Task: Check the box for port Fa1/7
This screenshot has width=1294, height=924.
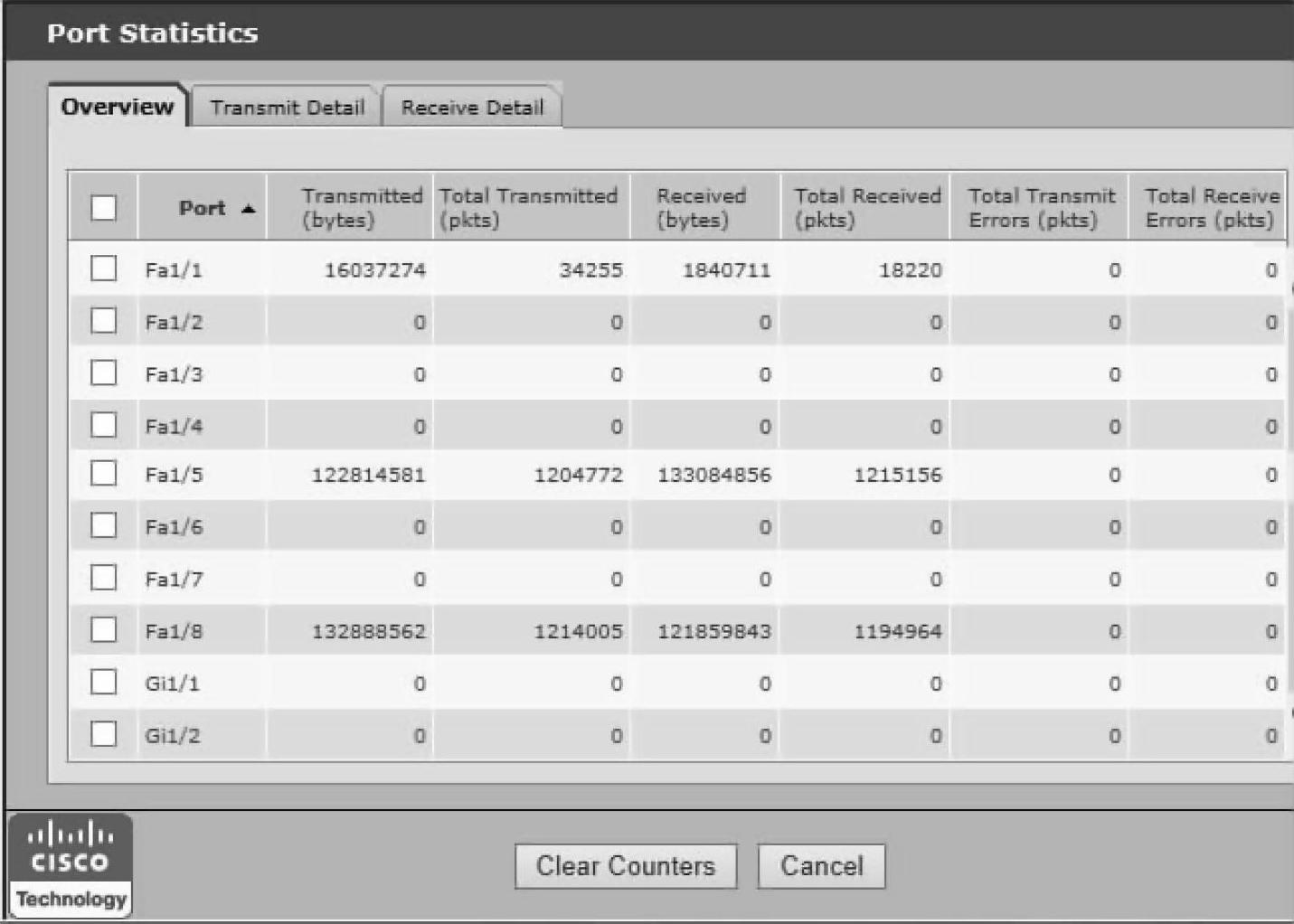Action: 104,578
